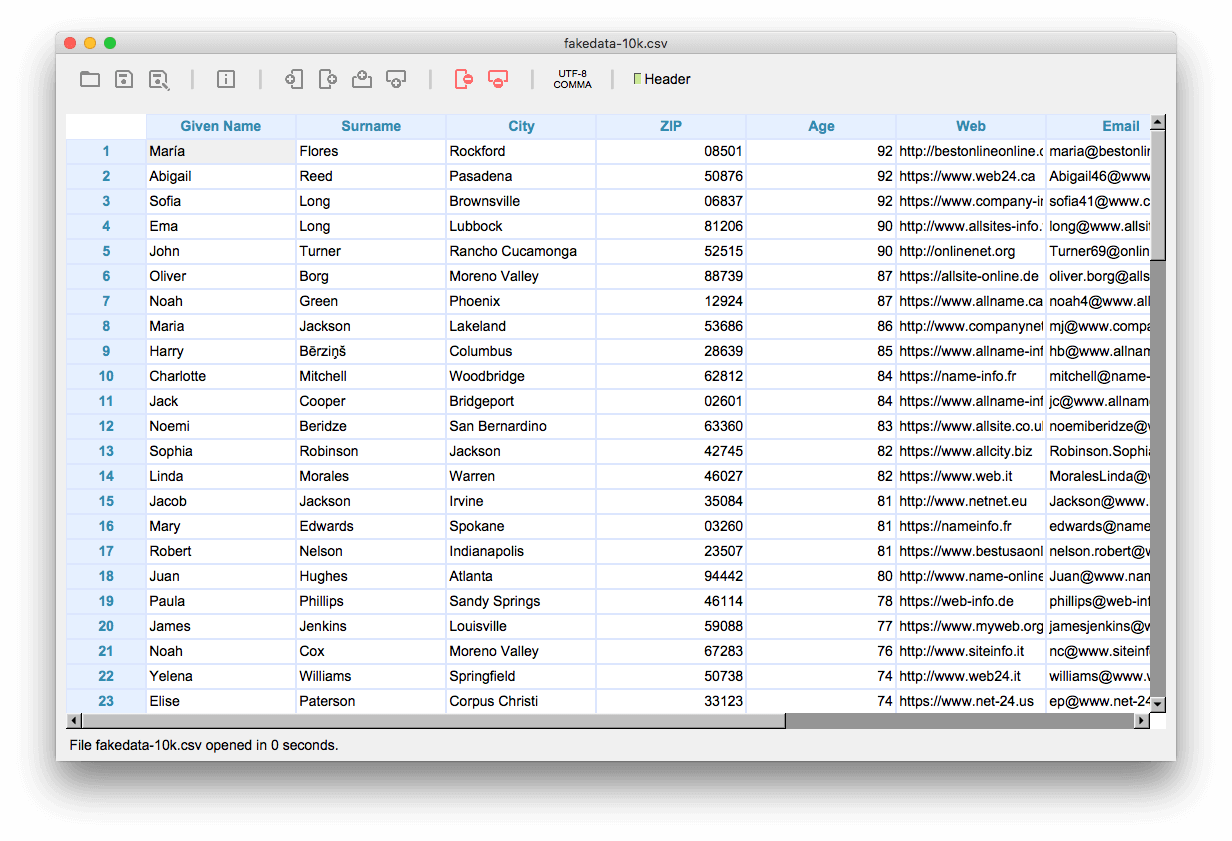1232x841 pixels.
Task: Open the UTF-8 COMMA encoding settings
Action: click(572, 79)
